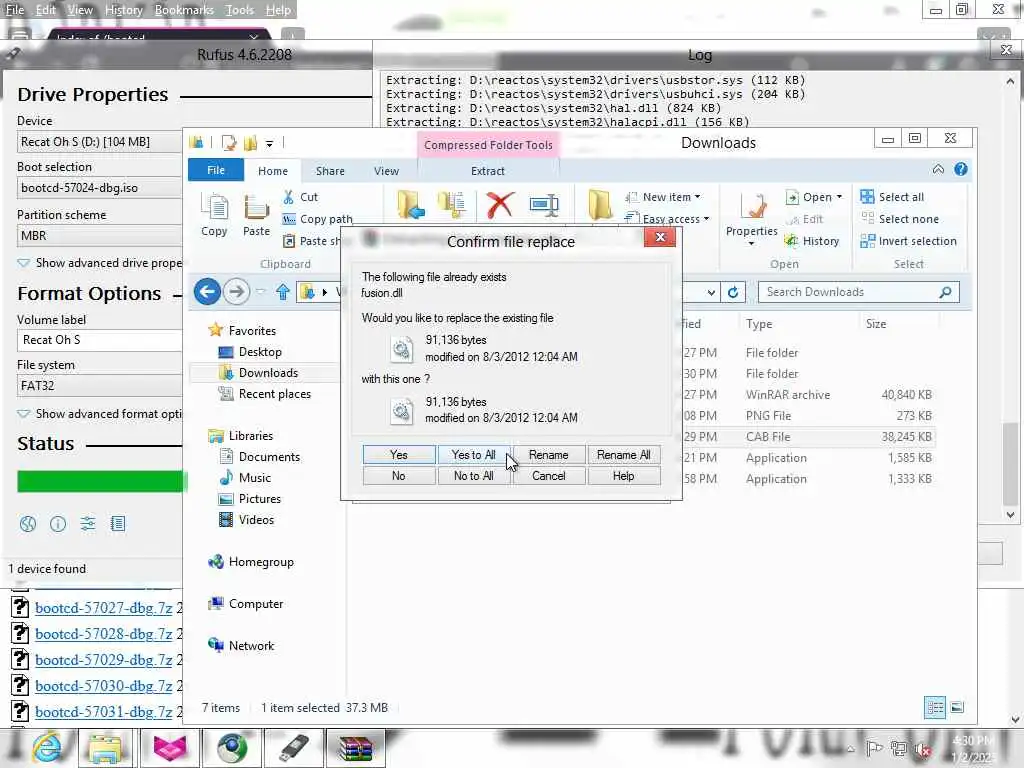Open WinRAR from the taskbar
1024x768 pixels.
(x=356, y=748)
